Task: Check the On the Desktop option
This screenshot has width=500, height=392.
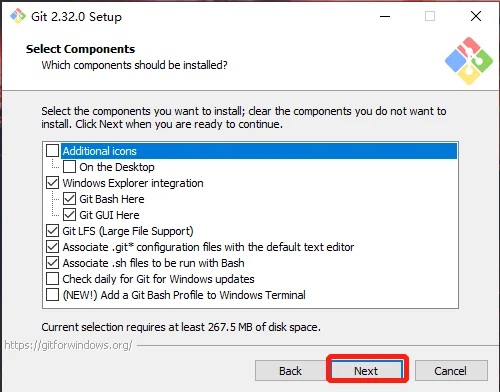Action: point(69,167)
